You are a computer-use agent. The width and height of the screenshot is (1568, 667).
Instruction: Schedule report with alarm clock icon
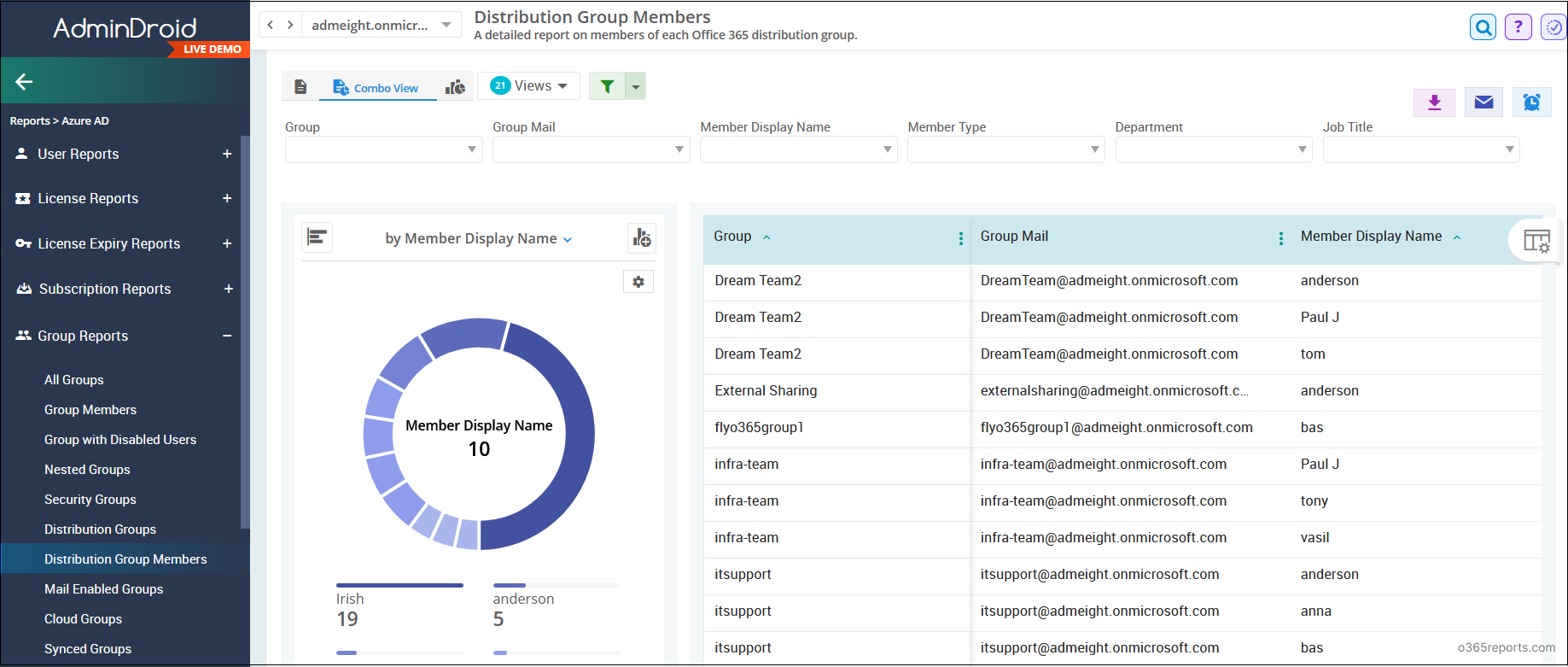point(1532,102)
